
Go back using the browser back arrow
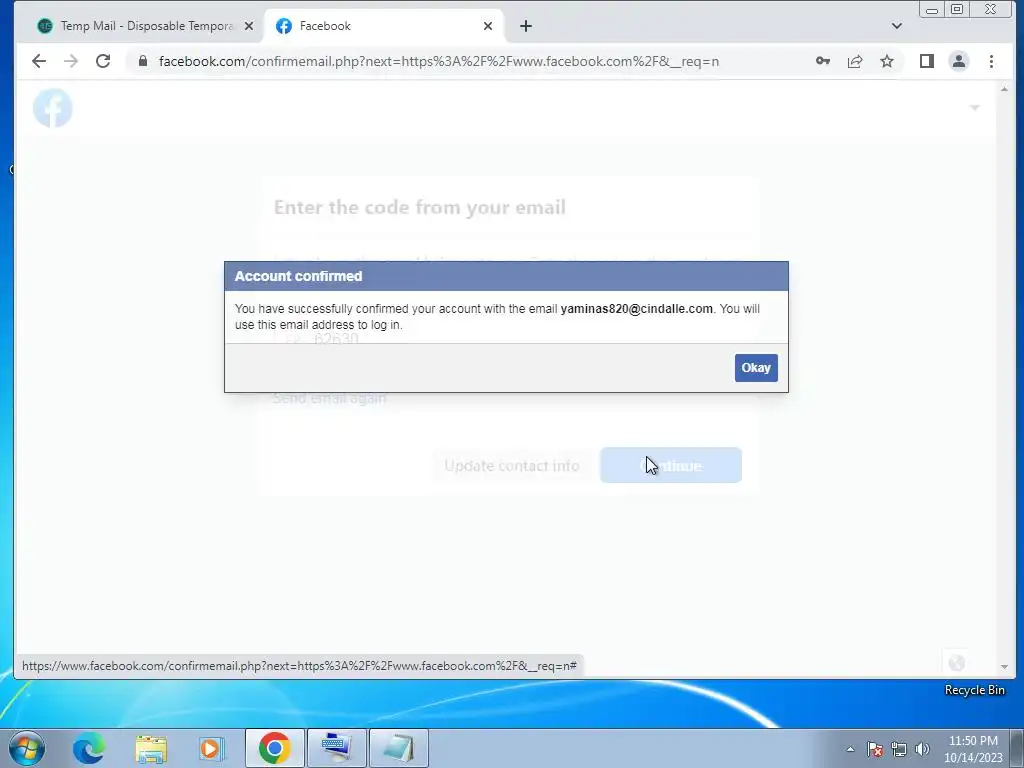(39, 61)
